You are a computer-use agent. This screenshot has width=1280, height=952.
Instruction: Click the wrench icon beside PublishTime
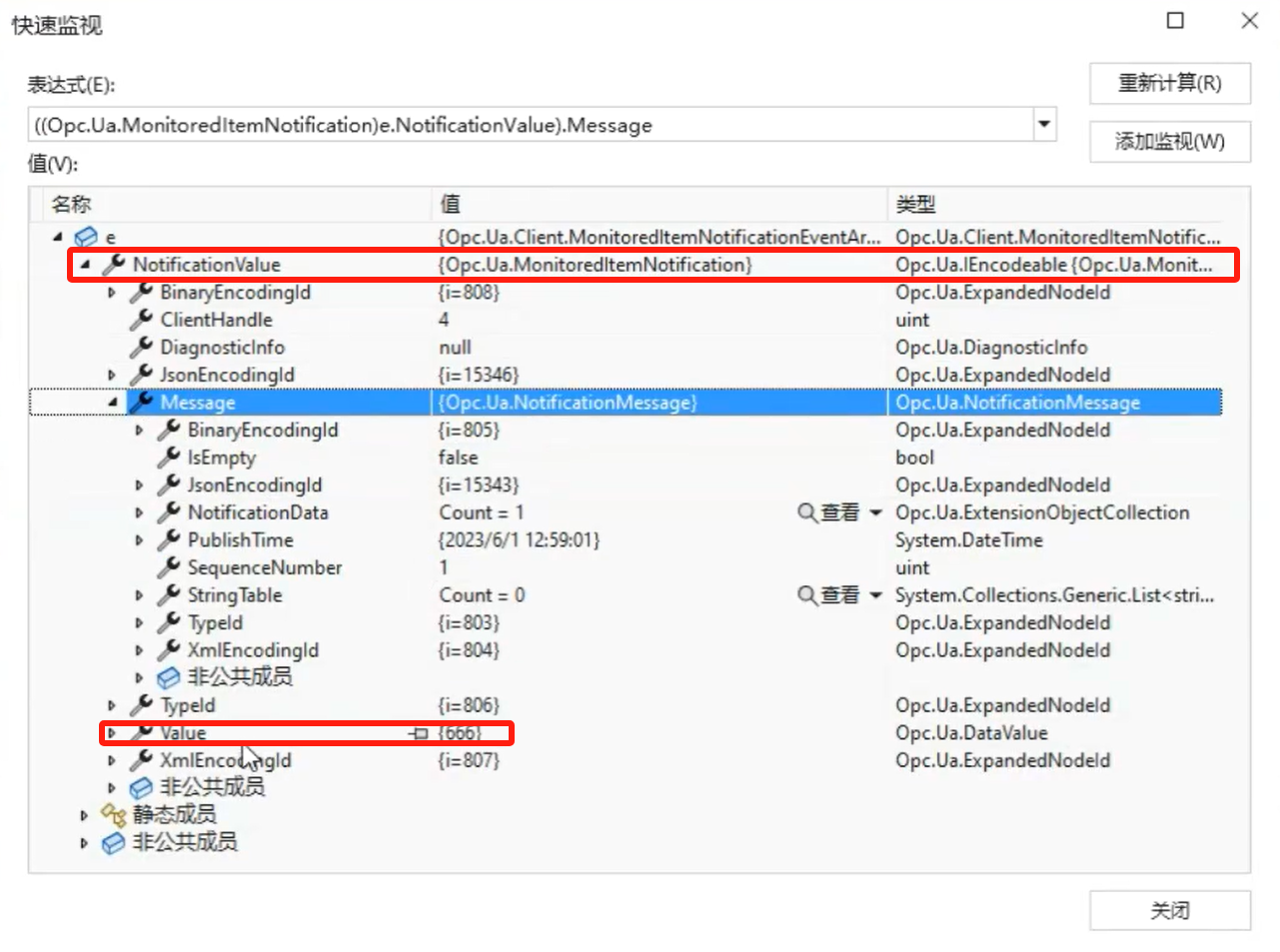click(169, 539)
